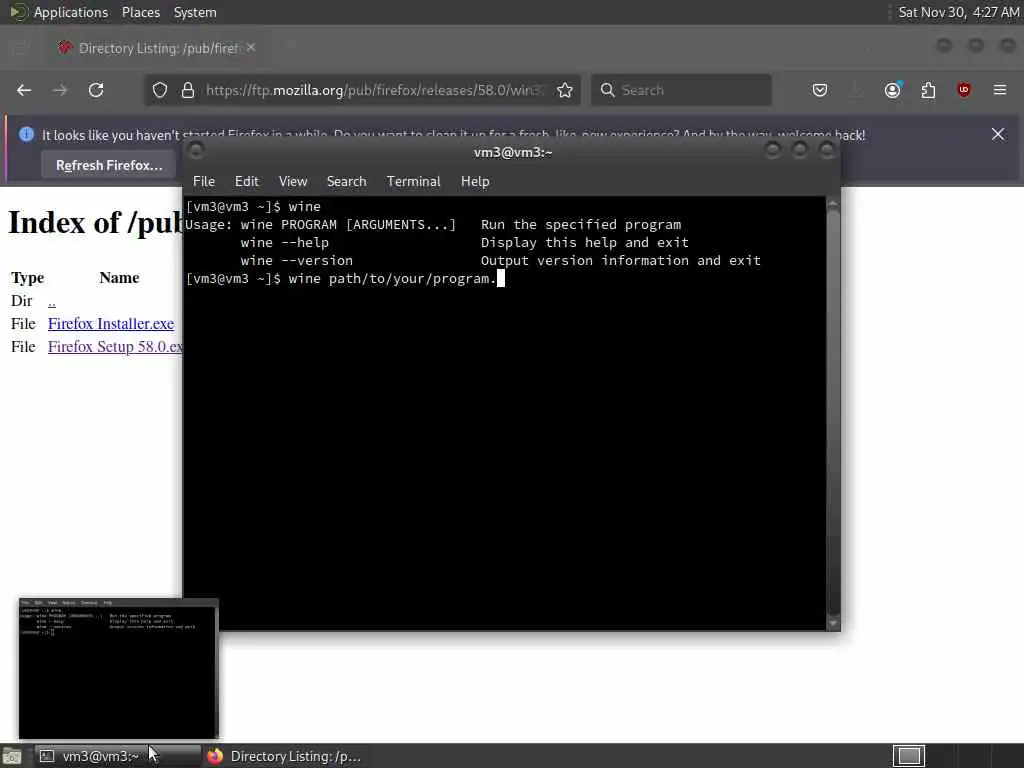Click the Firefox downloads arrow icon

point(856,90)
